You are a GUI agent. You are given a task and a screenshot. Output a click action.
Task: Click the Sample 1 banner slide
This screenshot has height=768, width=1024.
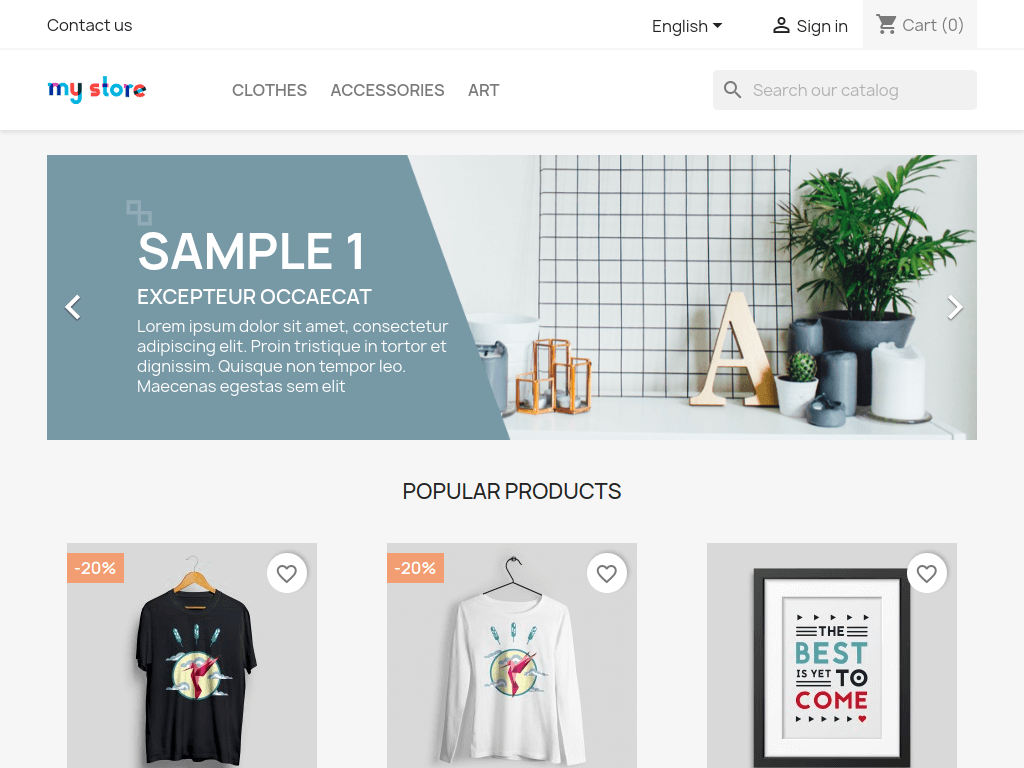click(512, 297)
